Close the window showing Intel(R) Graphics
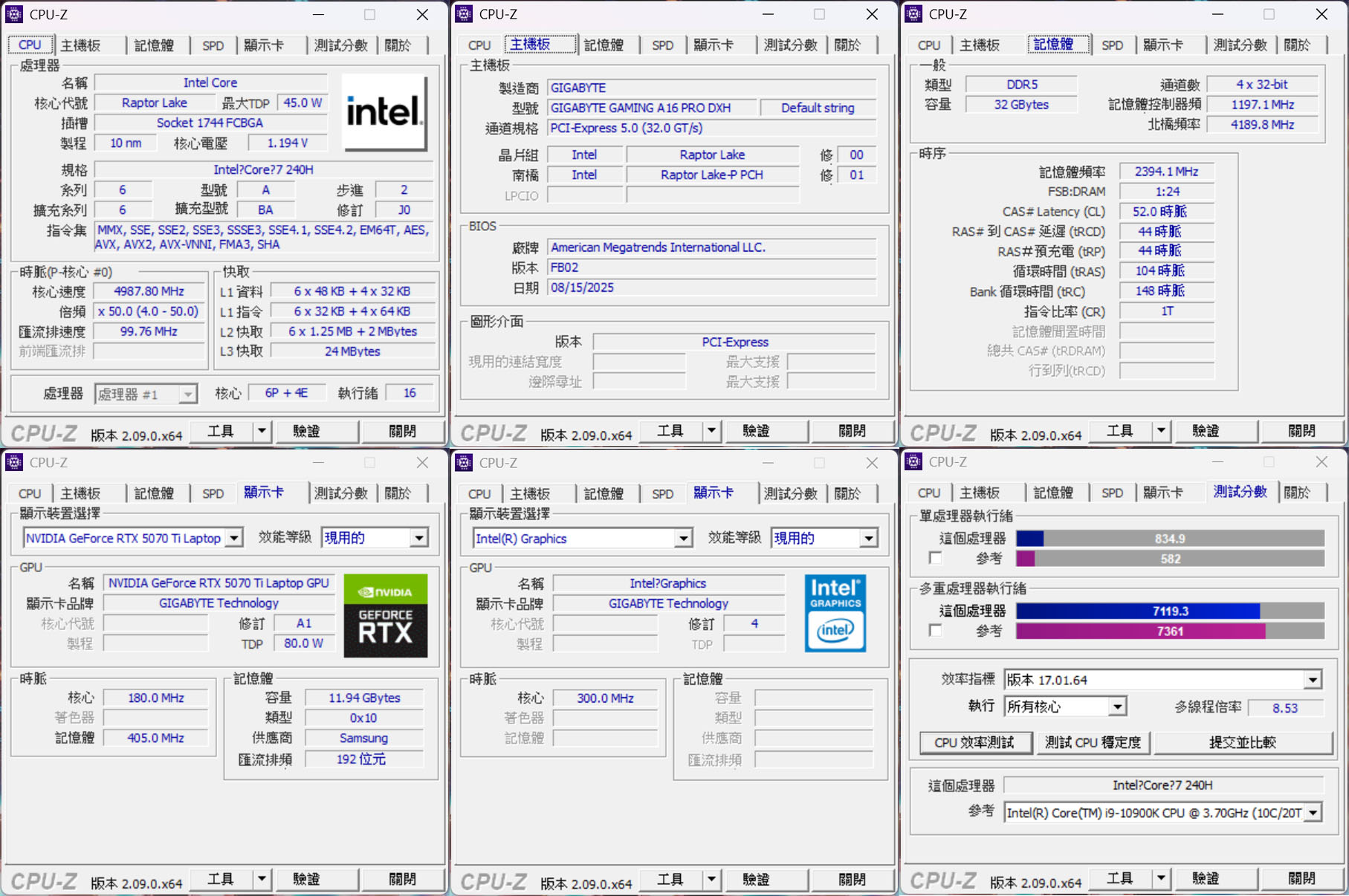The height and width of the screenshot is (896, 1349). point(872,463)
